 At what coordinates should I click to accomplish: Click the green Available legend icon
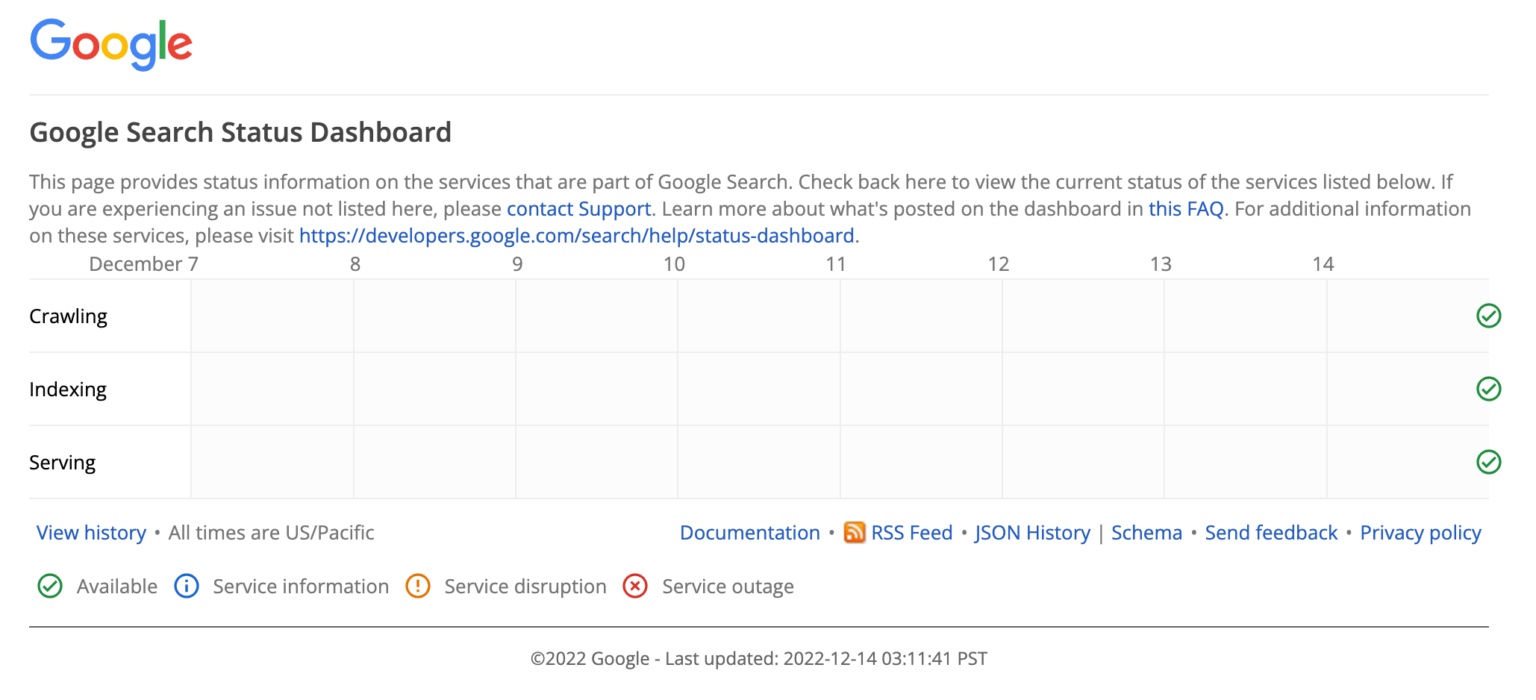coord(50,586)
